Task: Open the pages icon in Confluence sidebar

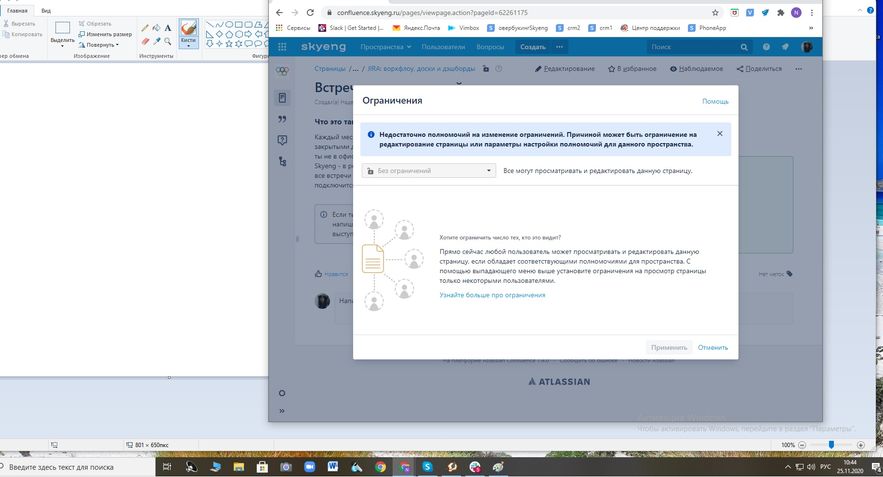Action: pyautogui.click(x=282, y=98)
